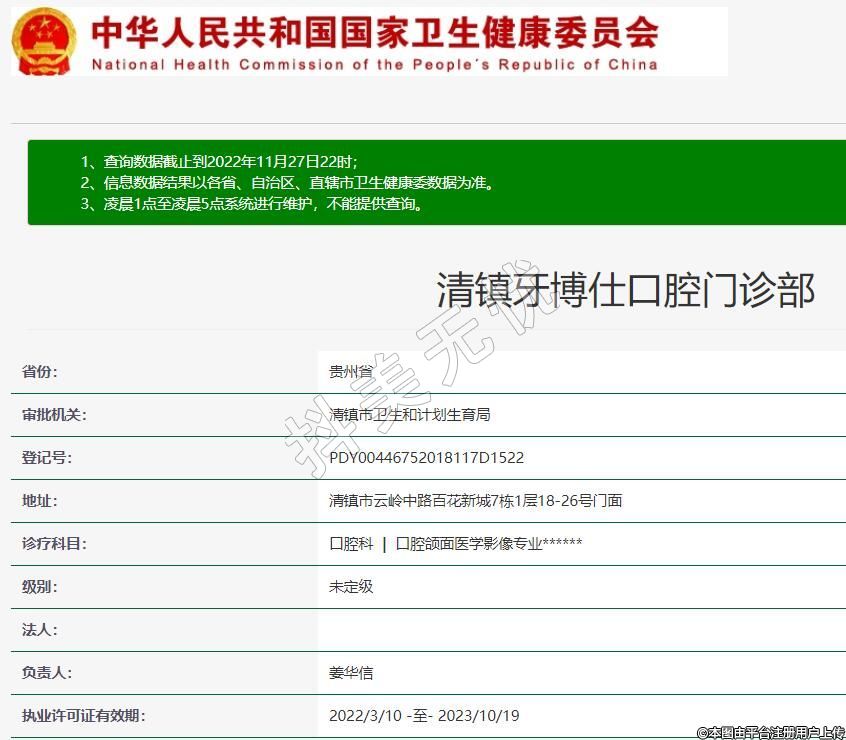Select the approval authority value 清镇市卫生和计划生育局
This screenshot has height=740, width=846.
409,415
